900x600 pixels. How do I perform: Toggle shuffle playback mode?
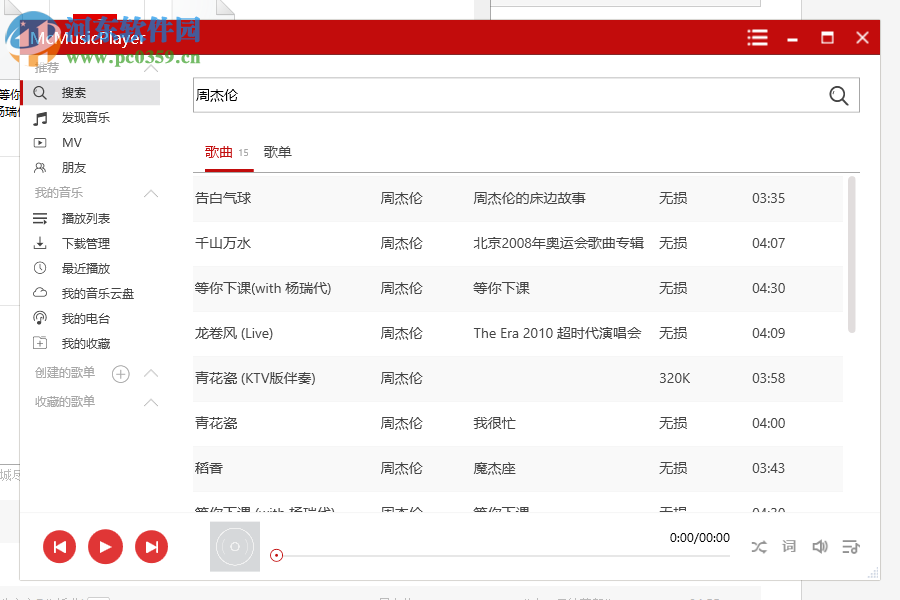point(759,546)
